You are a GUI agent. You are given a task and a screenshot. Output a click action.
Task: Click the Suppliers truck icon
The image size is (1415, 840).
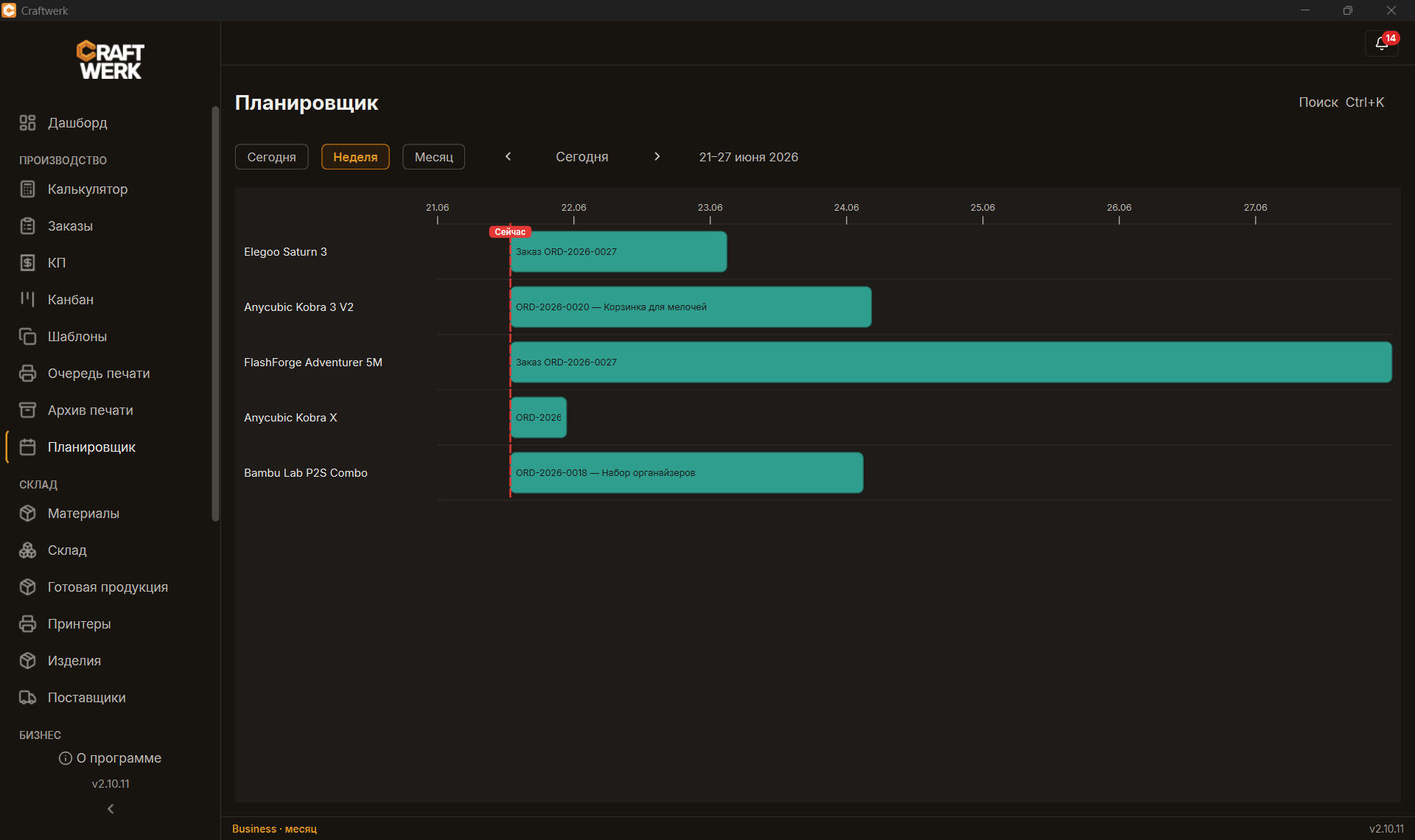[27, 698]
